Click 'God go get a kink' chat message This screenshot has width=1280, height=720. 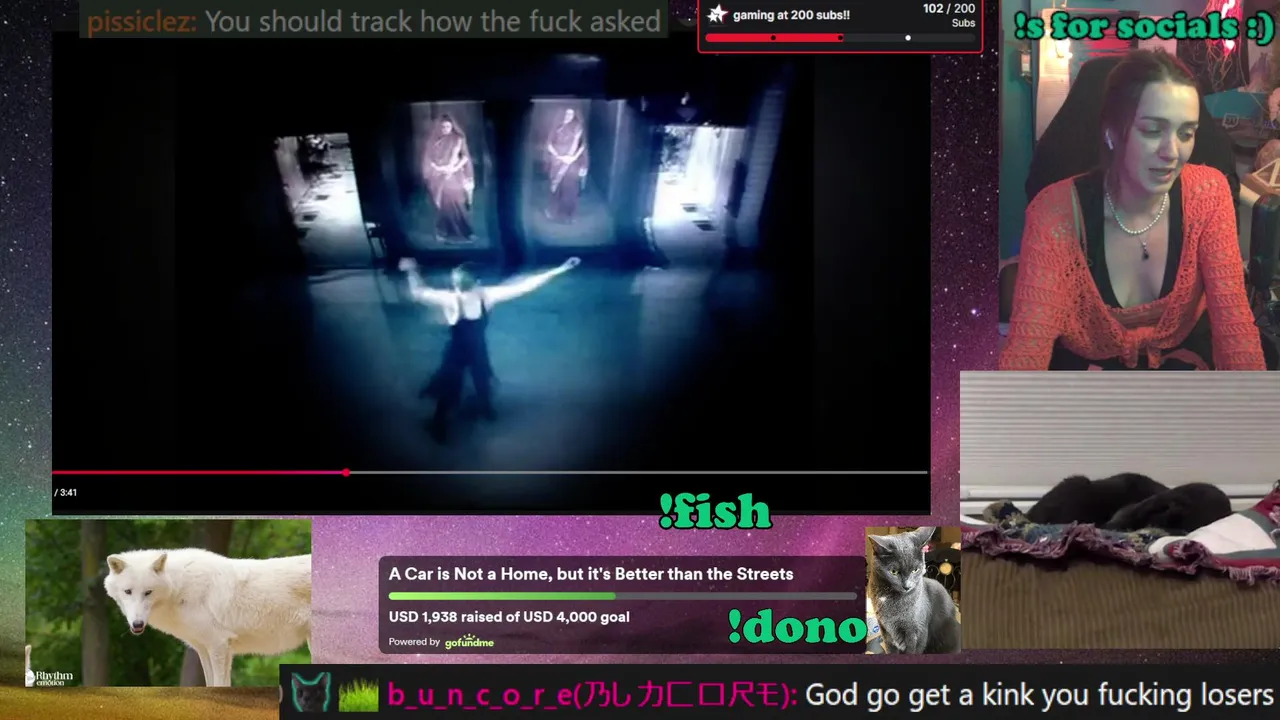point(1039,695)
